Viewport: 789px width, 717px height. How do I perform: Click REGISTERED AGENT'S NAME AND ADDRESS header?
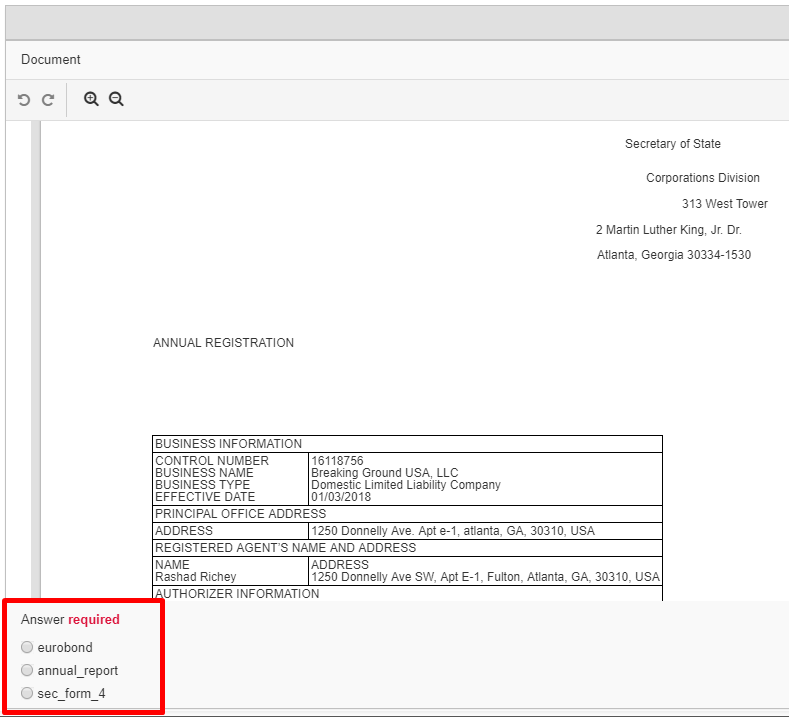(407, 548)
